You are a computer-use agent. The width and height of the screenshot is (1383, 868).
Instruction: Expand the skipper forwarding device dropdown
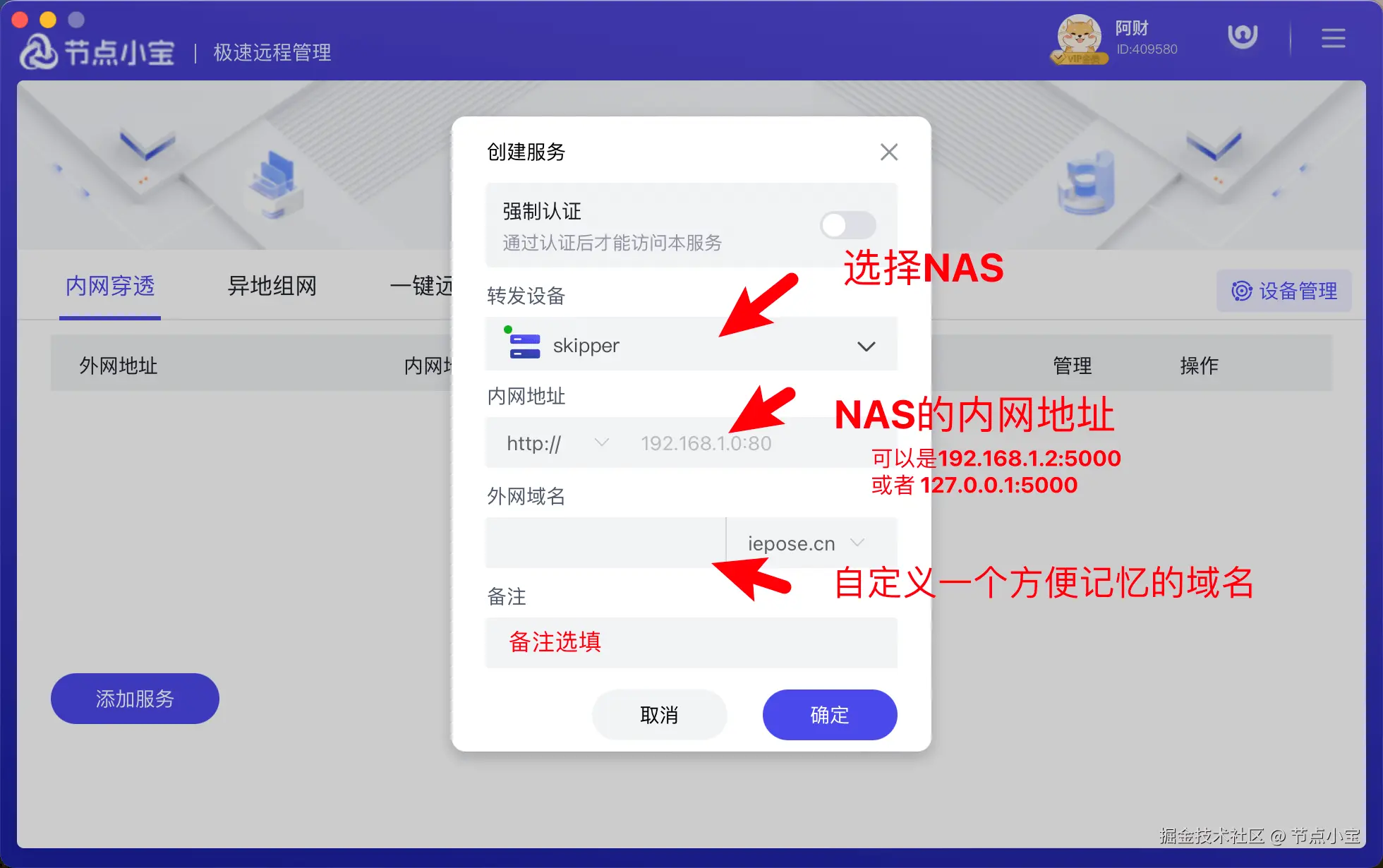691,344
